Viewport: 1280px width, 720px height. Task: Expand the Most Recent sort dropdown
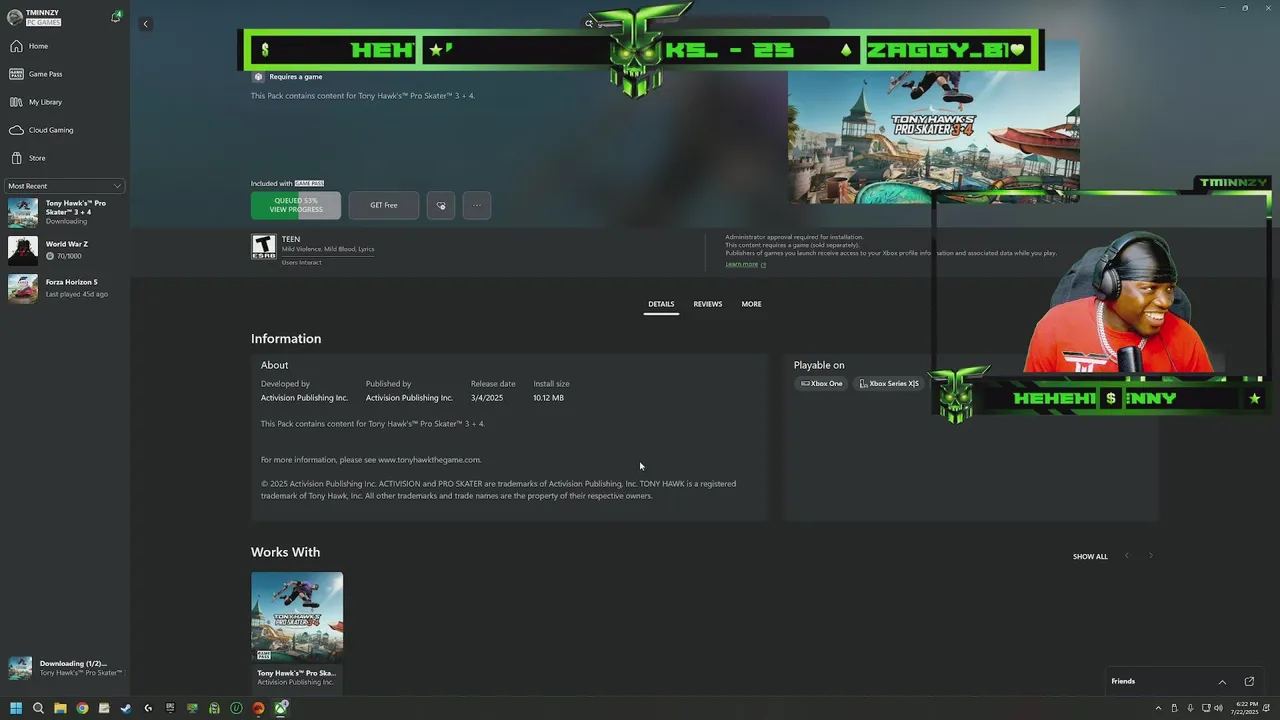(x=64, y=186)
